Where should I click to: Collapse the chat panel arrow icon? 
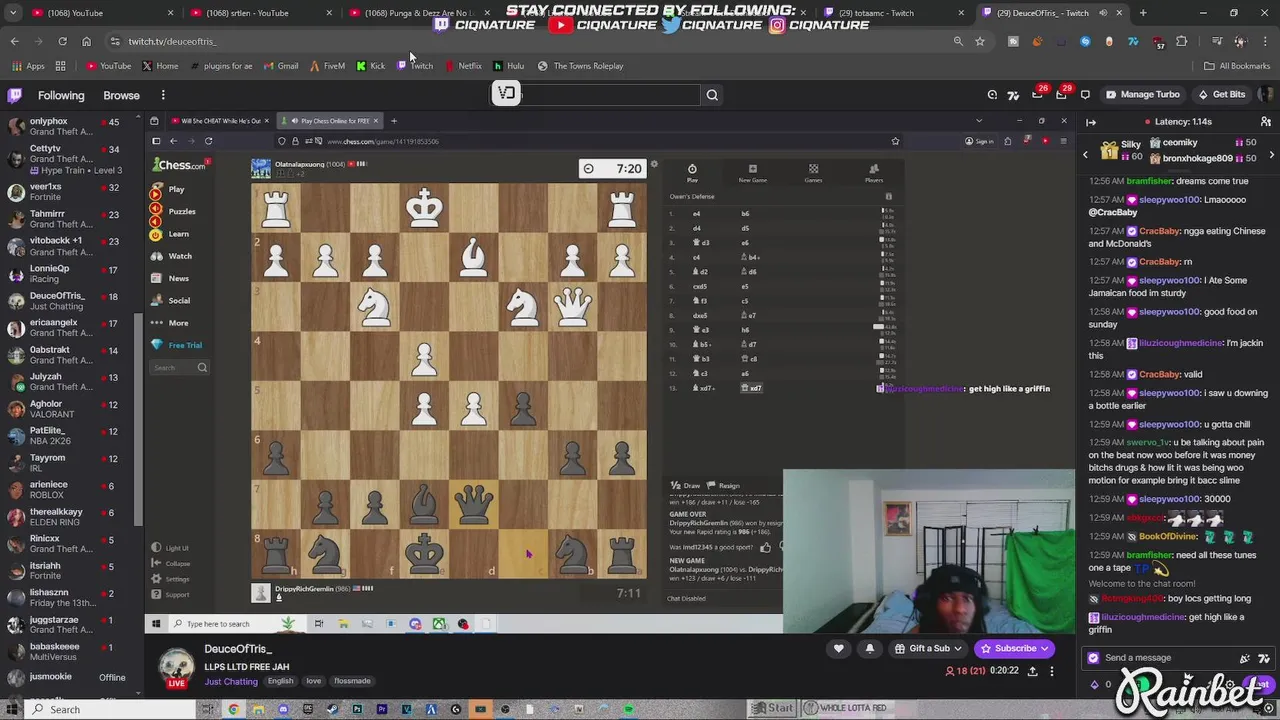1091,122
